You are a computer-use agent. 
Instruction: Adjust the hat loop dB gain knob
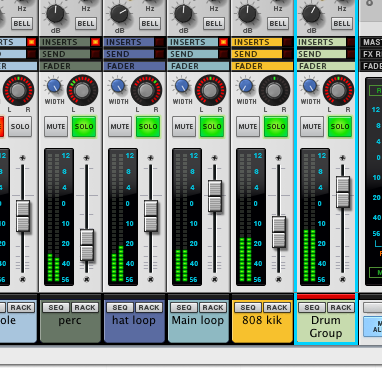pos(120,14)
